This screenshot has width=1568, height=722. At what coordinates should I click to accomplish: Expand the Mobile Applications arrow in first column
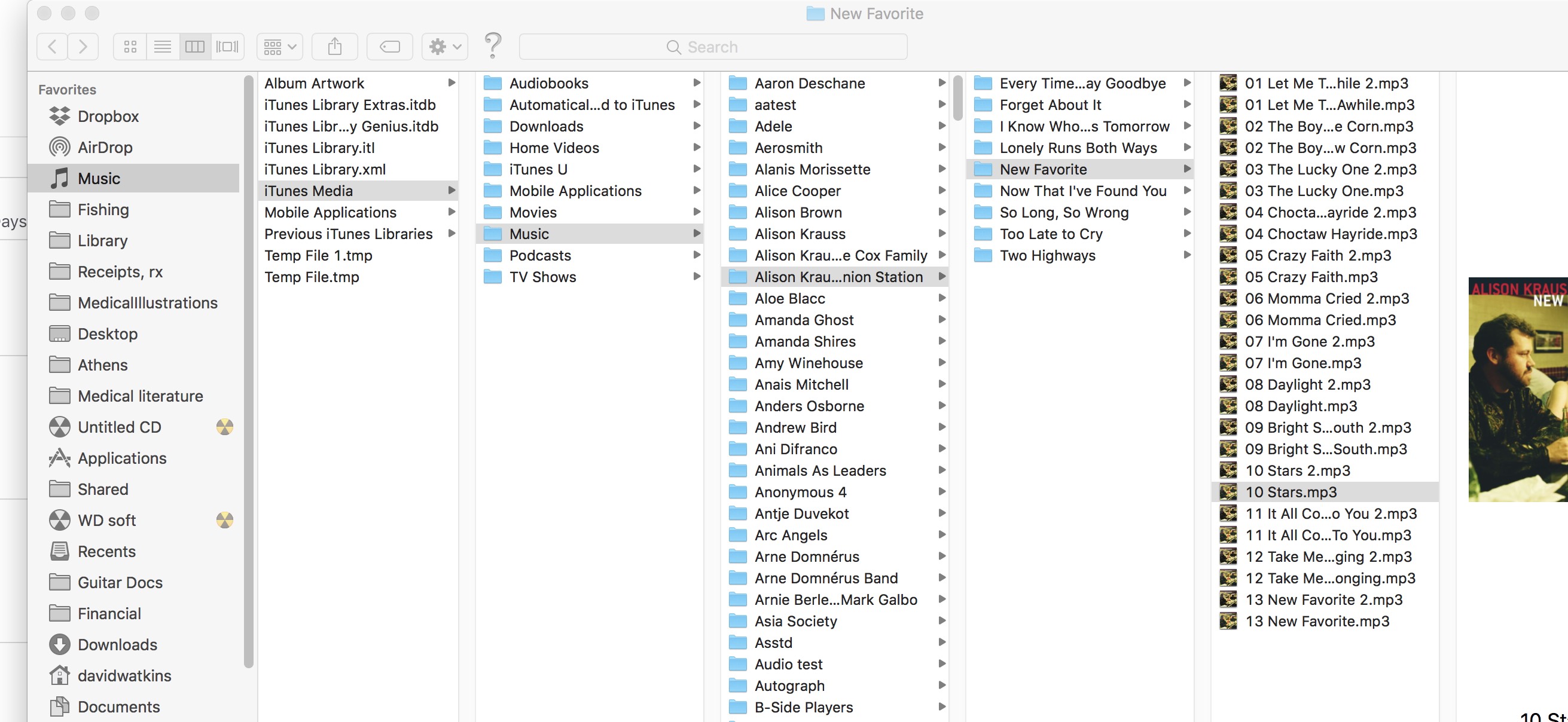[x=452, y=212]
